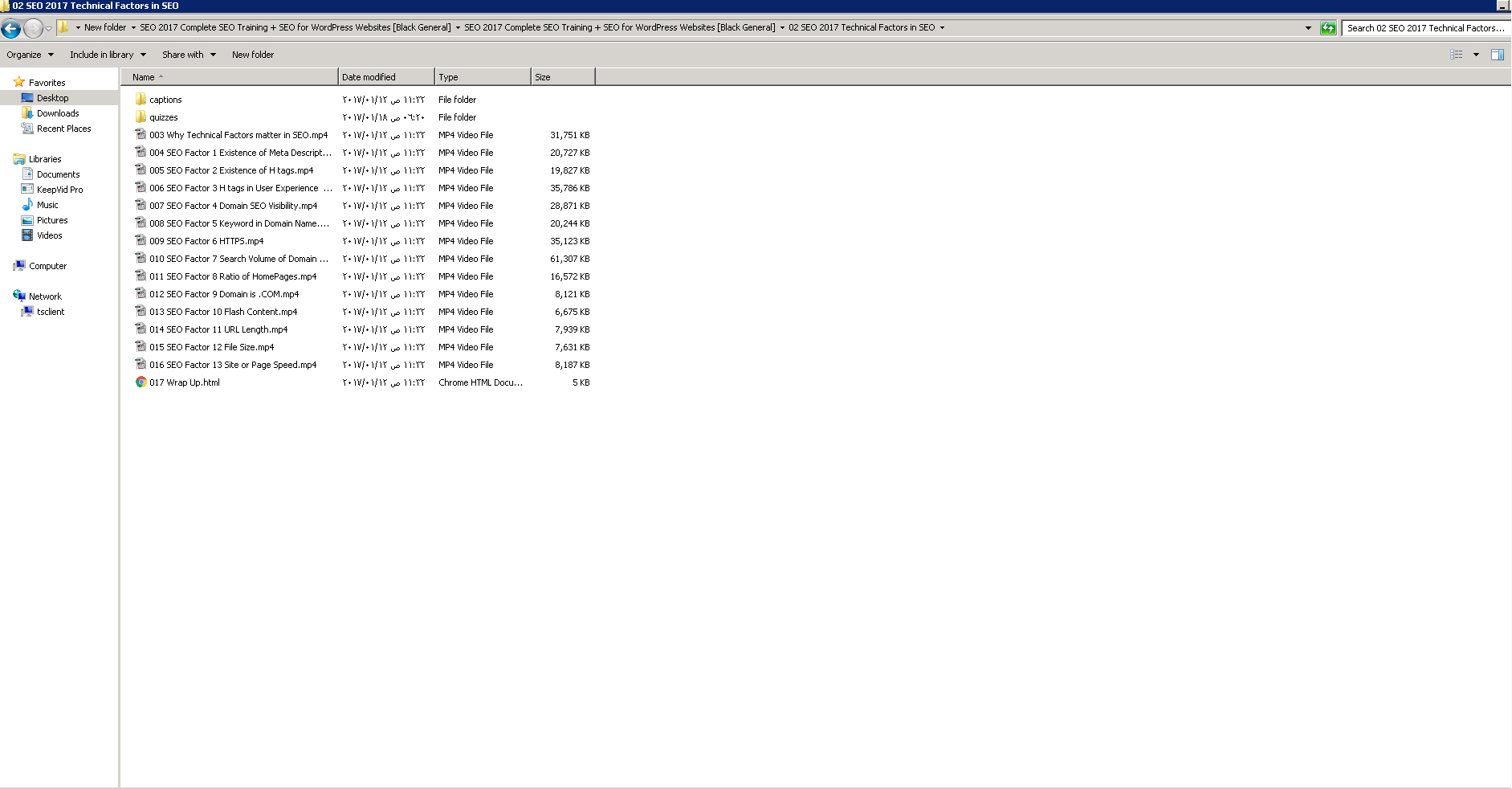The width and height of the screenshot is (1512, 789).
Task: Select the 009 SEO Factor 6 HTTPS.mp4 file
Action: [x=206, y=241]
